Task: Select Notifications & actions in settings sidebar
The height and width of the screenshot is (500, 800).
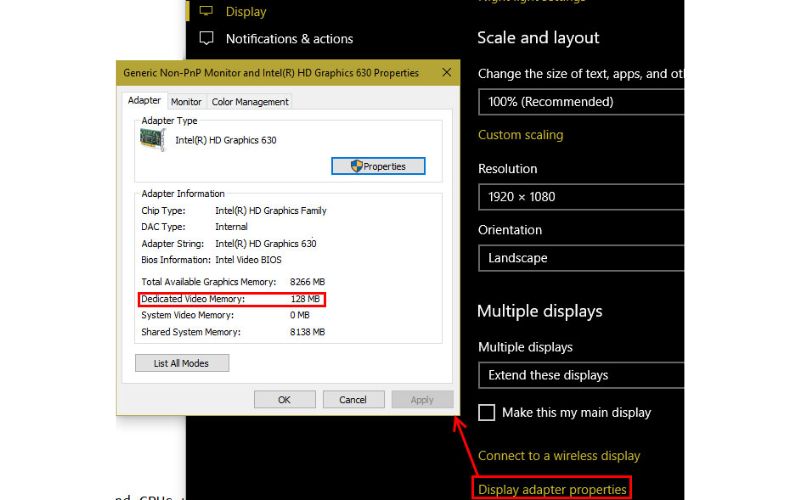Action: point(289,39)
